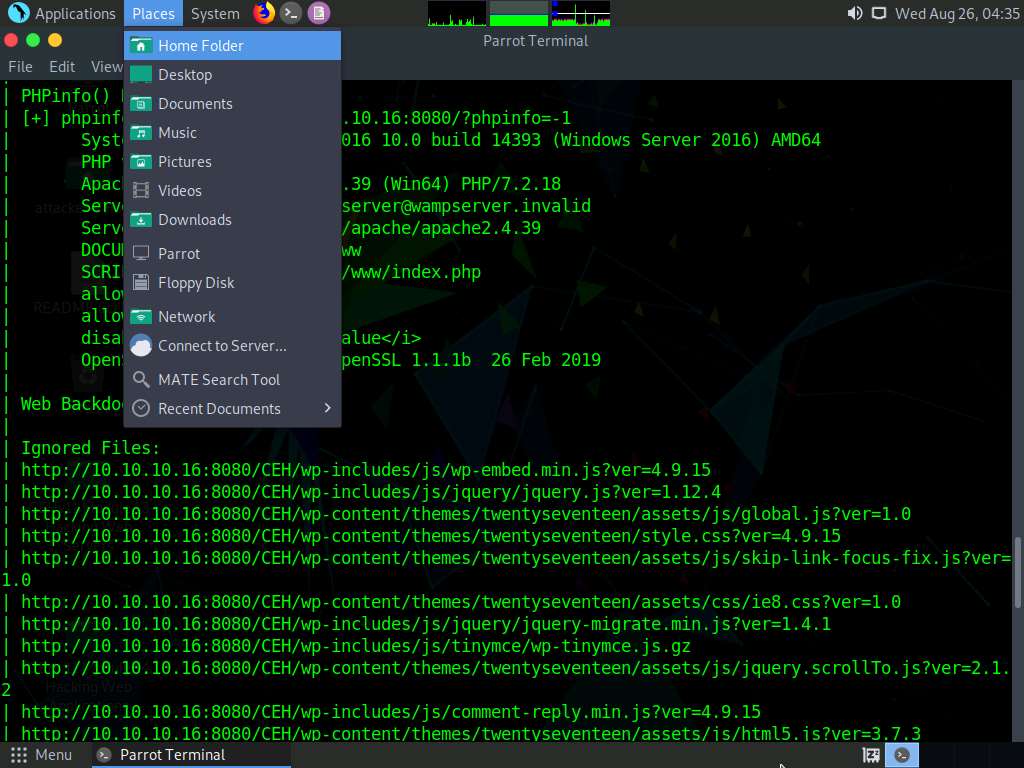Click the Parrot Terminal window title
1024x768 pixels.
click(x=536, y=41)
